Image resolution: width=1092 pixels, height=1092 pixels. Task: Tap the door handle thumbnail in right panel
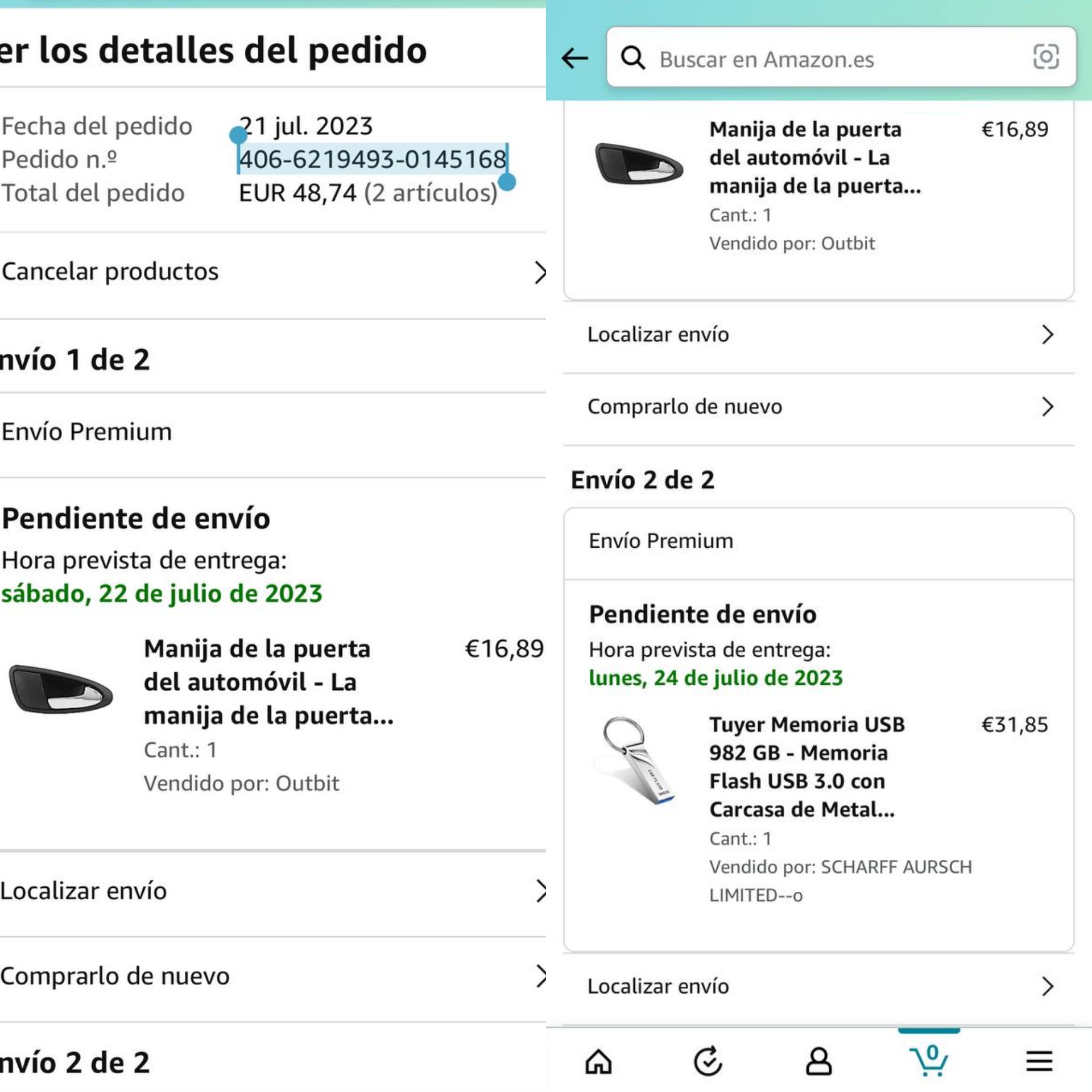pyautogui.click(x=638, y=164)
